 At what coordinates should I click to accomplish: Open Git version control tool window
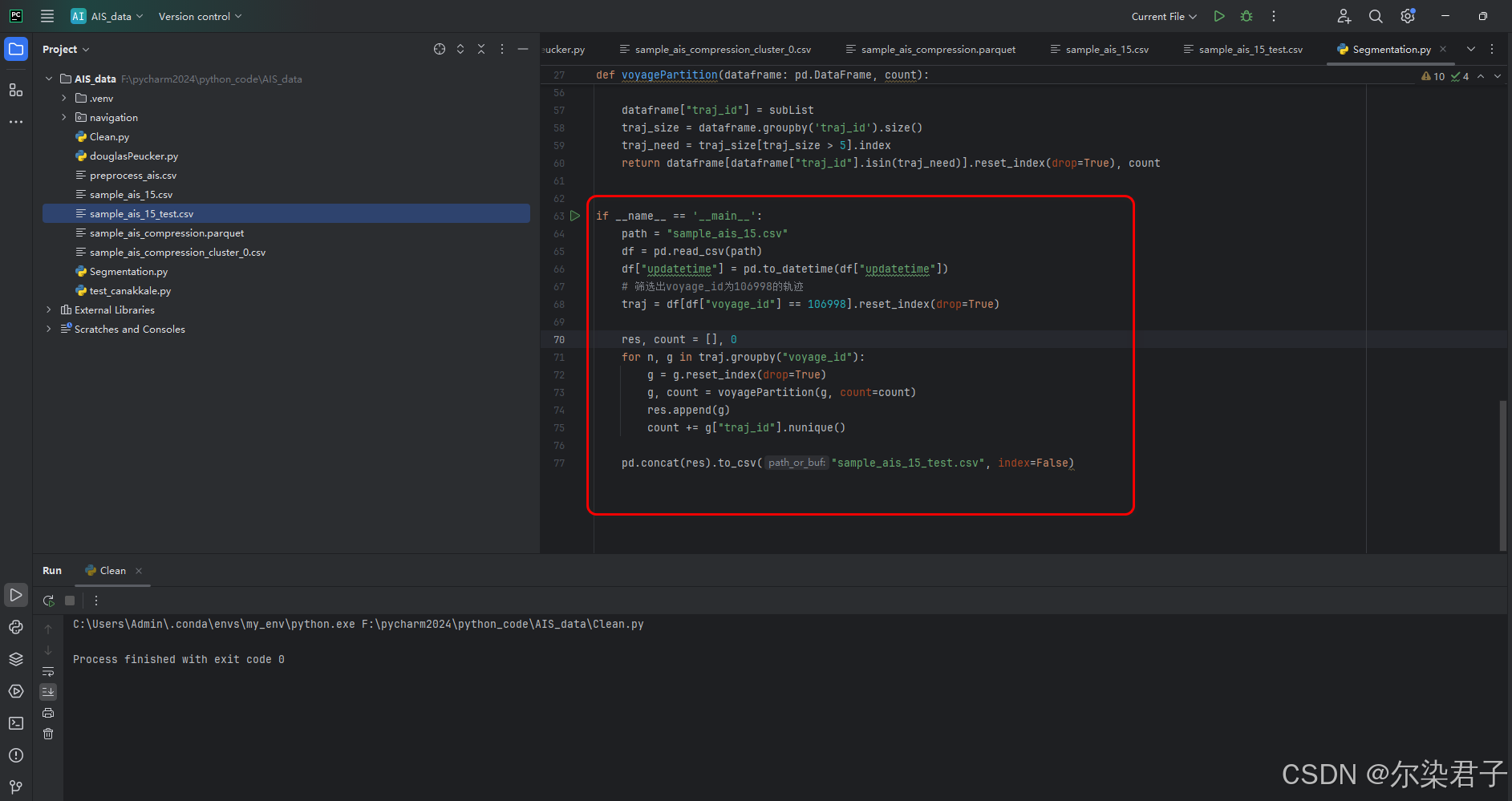tap(16, 787)
